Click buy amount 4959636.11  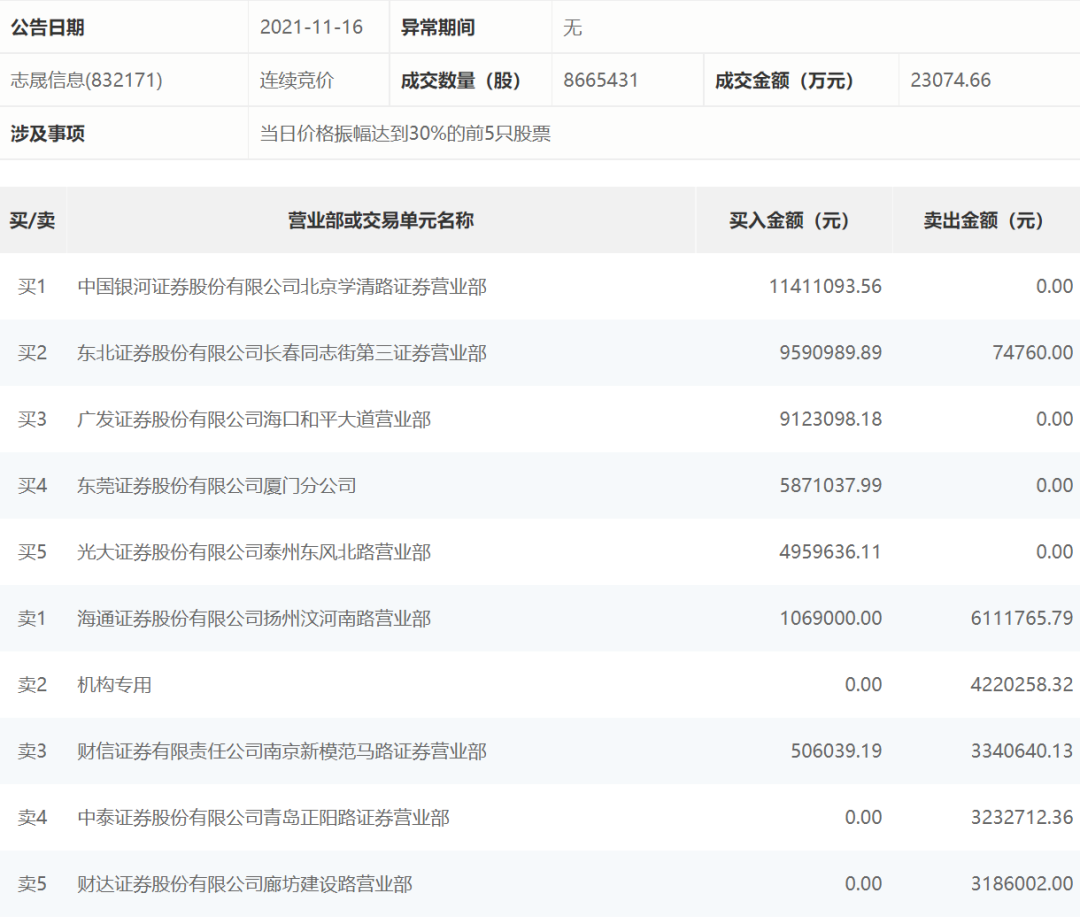tap(831, 552)
